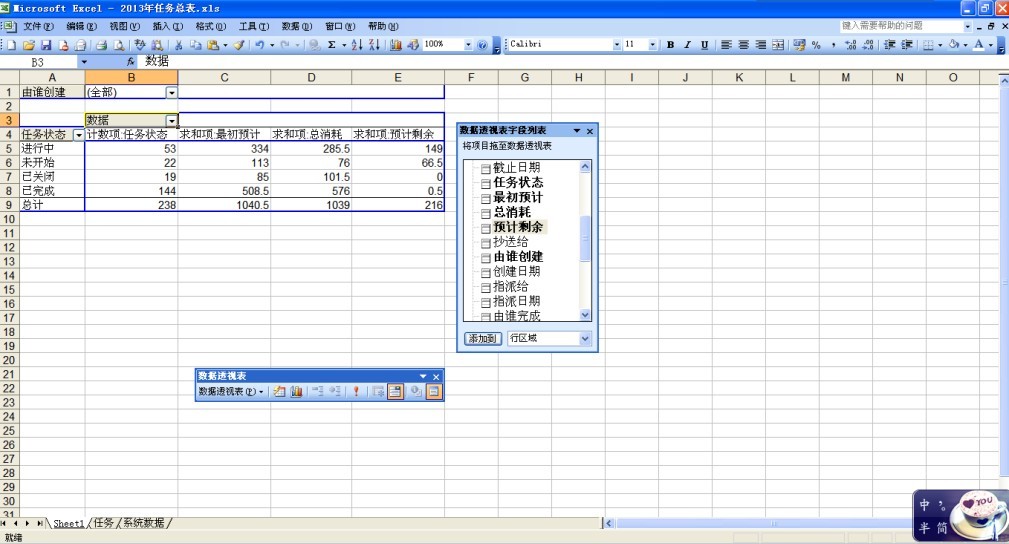1009x544 pixels.
Task: Expand the 任务状态 row field dropdown
Action: (77, 135)
